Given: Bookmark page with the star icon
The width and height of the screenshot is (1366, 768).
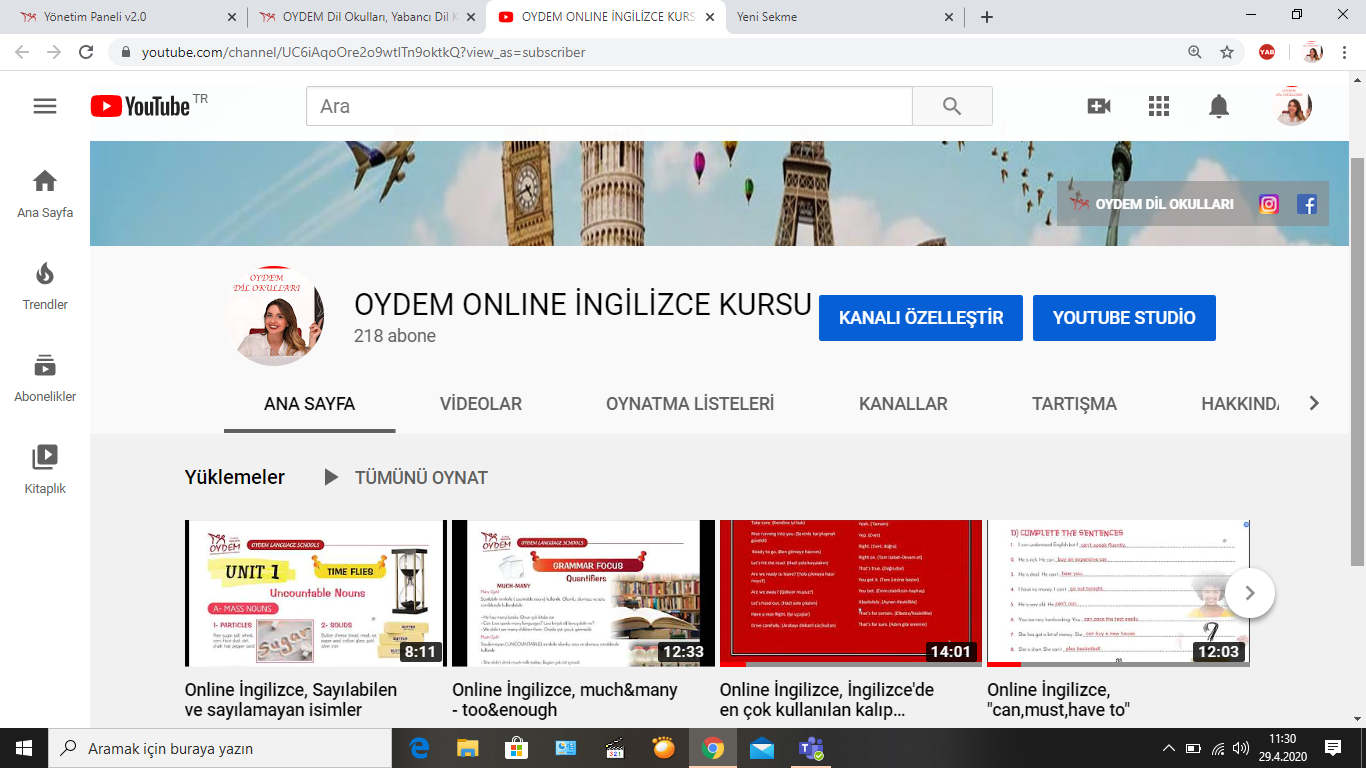Looking at the screenshot, I should coord(1227,52).
